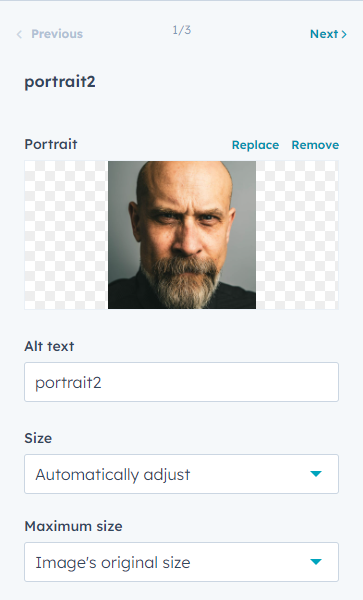Click the checkerboard area right of the portrait

[297, 235]
